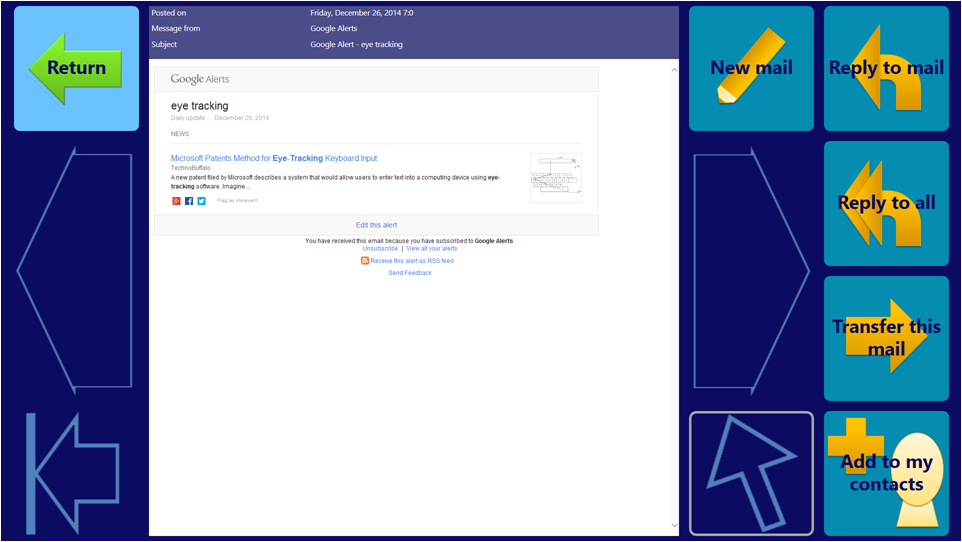Image resolution: width=962 pixels, height=542 pixels.
Task: Click Add to my contacts tile
Action: [x=886, y=473]
